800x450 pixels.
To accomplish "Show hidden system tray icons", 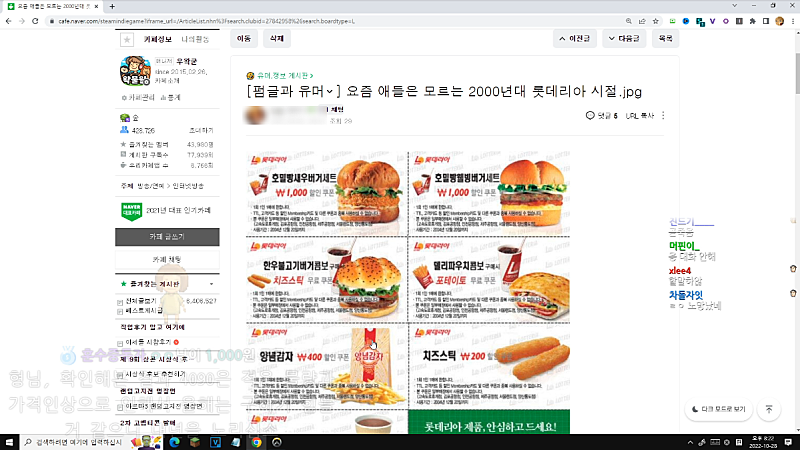I will [690, 442].
